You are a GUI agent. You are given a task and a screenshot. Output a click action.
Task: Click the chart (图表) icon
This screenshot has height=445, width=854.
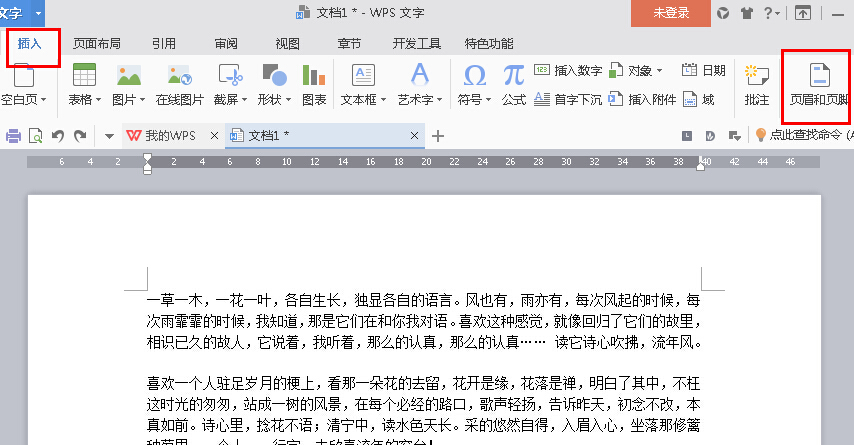click(x=314, y=76)
